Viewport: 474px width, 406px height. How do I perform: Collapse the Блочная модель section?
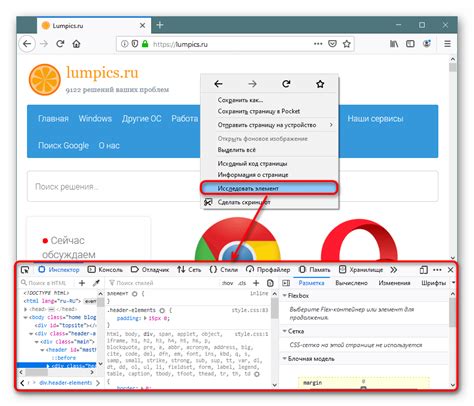pyautogui.click(x=285, y=359)
